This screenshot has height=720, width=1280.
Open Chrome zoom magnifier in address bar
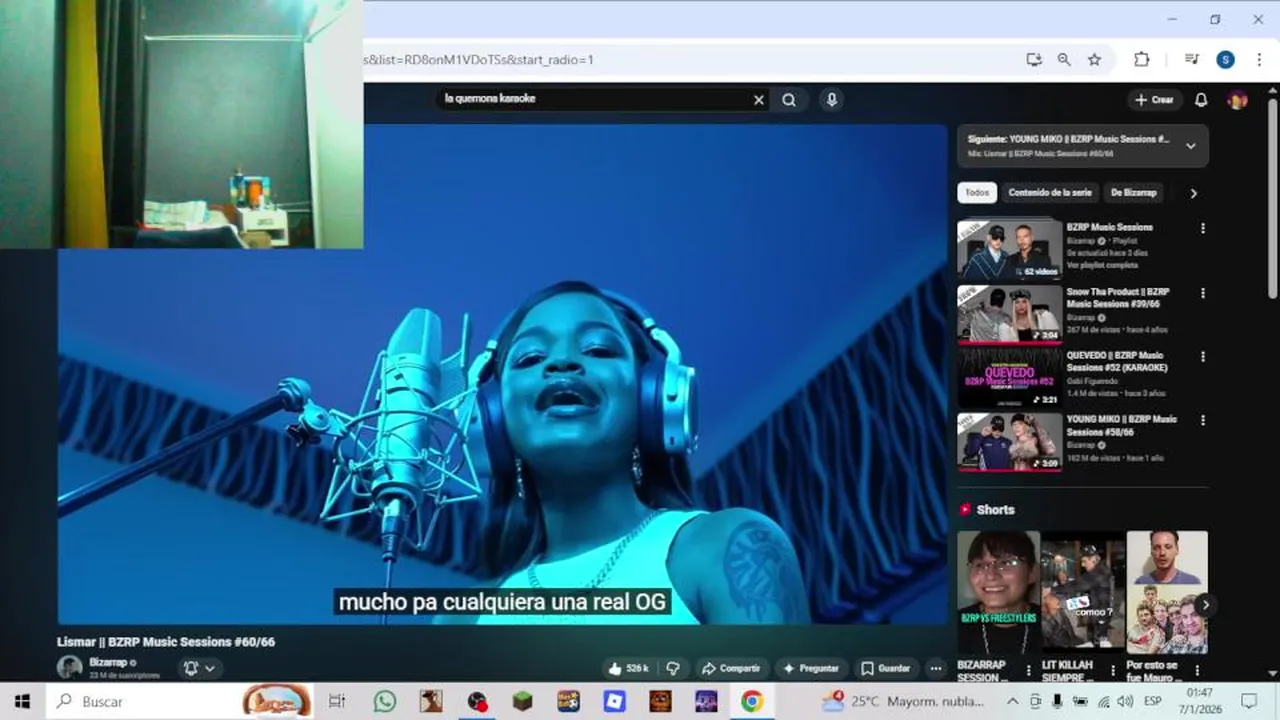[1064, 60]
